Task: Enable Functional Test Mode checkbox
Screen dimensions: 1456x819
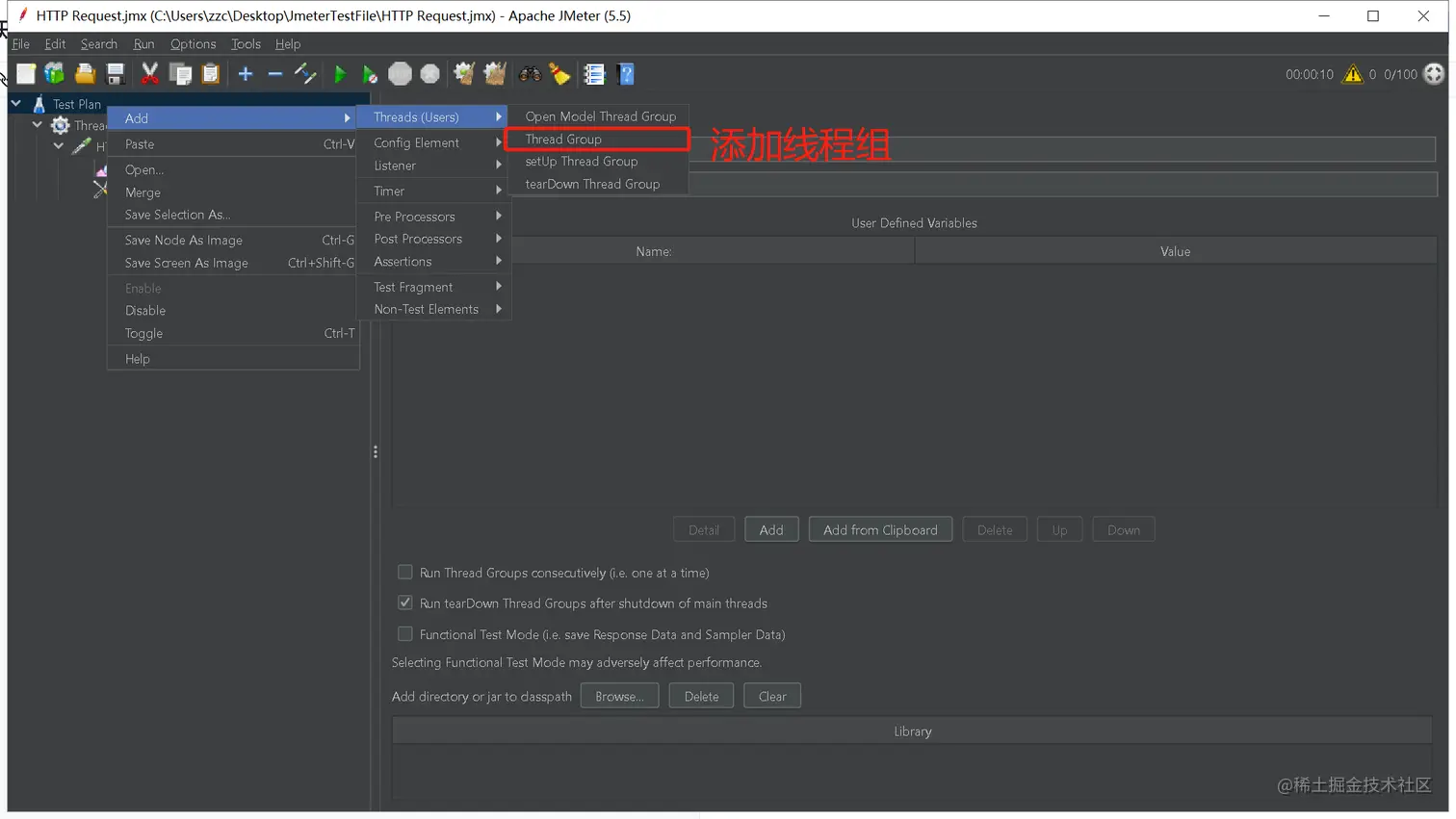Action: coord(405,634)
